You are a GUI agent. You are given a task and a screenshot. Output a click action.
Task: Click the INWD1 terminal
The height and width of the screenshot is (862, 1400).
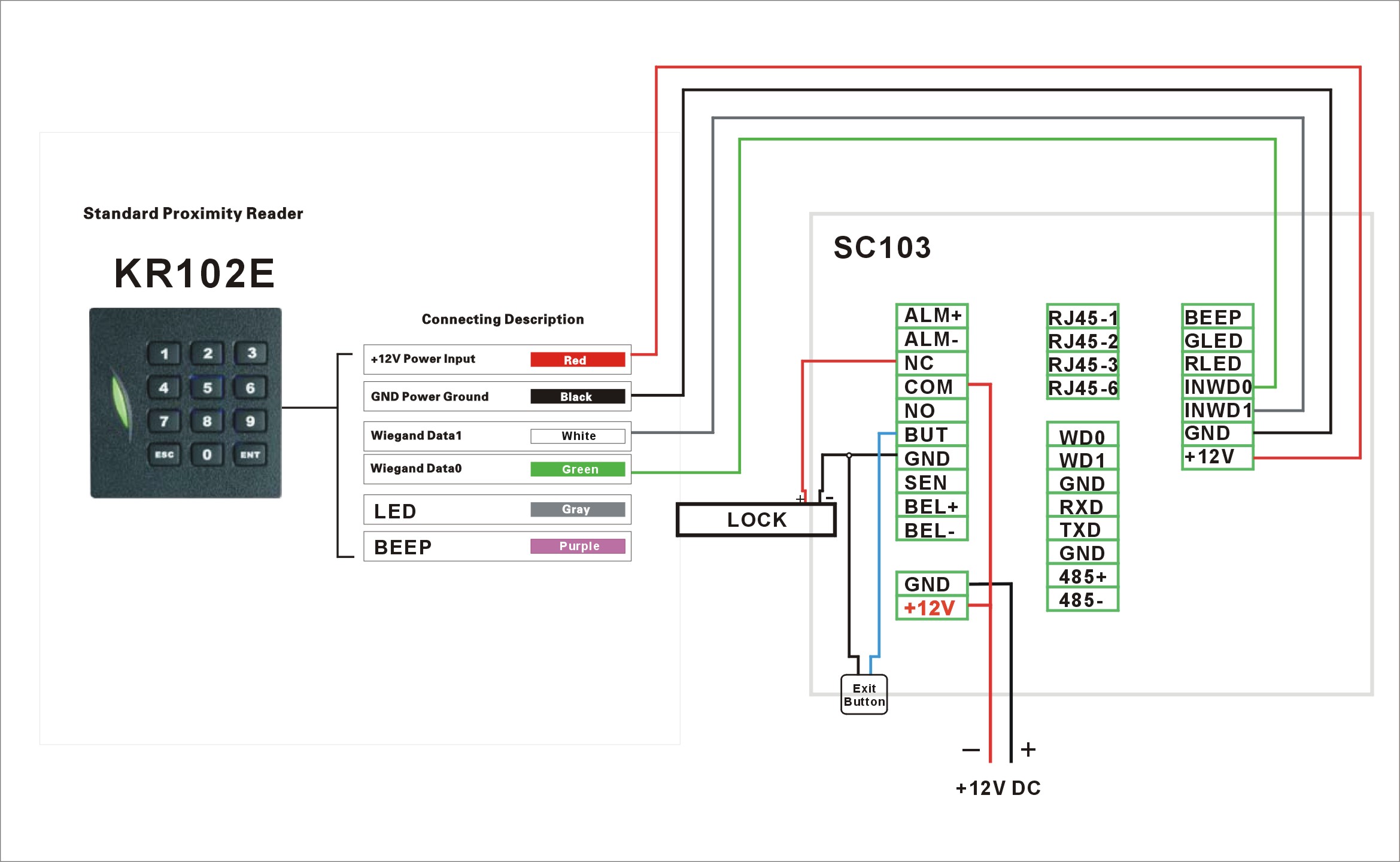1217,410
